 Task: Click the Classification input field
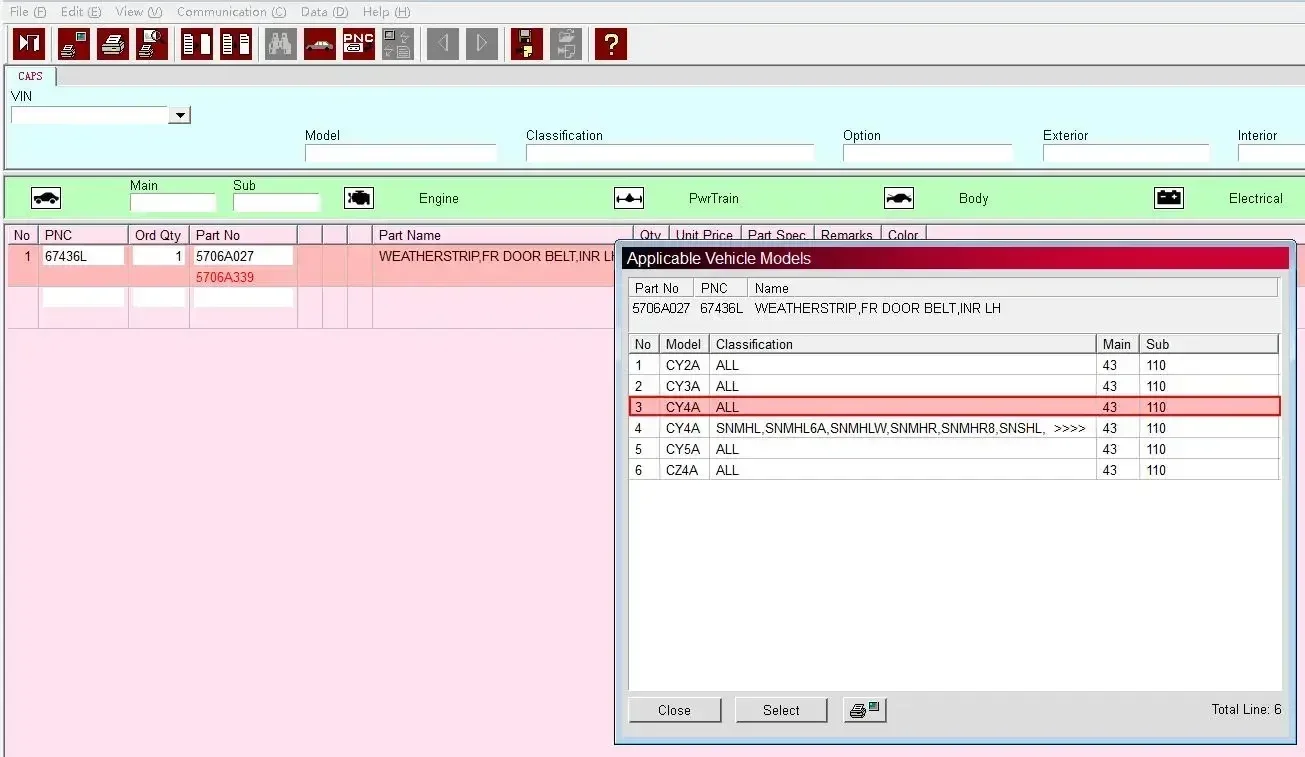tap(670, 153)
